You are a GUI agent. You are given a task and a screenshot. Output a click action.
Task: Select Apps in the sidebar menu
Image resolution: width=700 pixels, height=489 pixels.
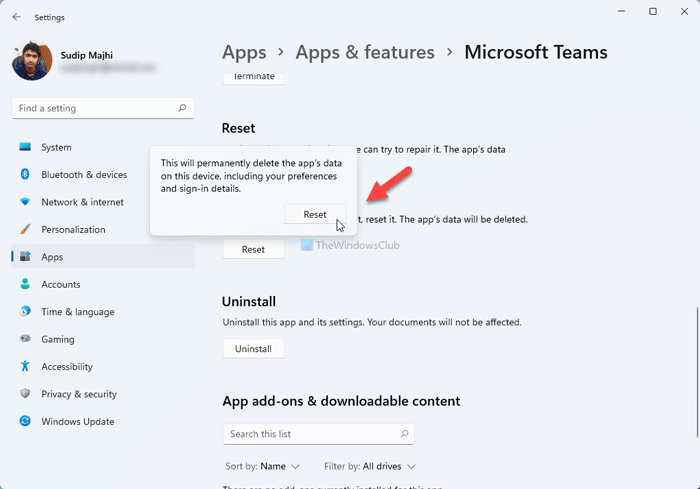click(52, 257)
